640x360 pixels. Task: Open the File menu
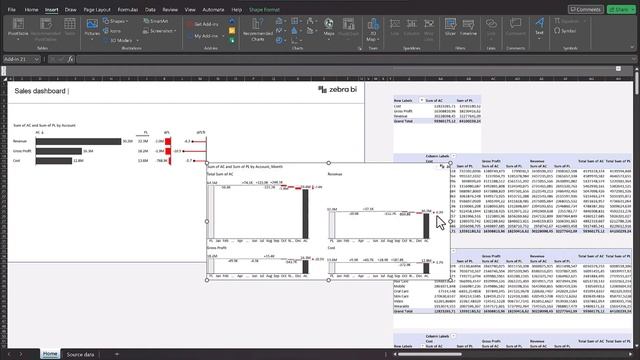(11, 9)
